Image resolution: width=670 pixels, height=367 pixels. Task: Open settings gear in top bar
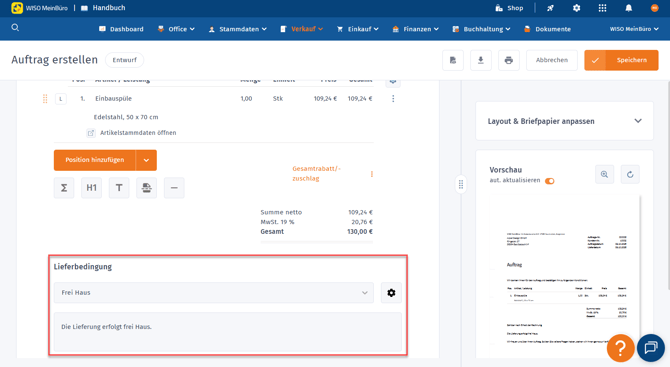click(576, 8)
